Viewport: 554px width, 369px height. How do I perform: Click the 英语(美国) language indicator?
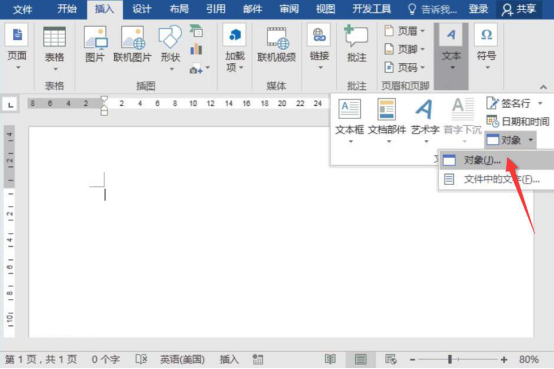[x=182, y=359]
